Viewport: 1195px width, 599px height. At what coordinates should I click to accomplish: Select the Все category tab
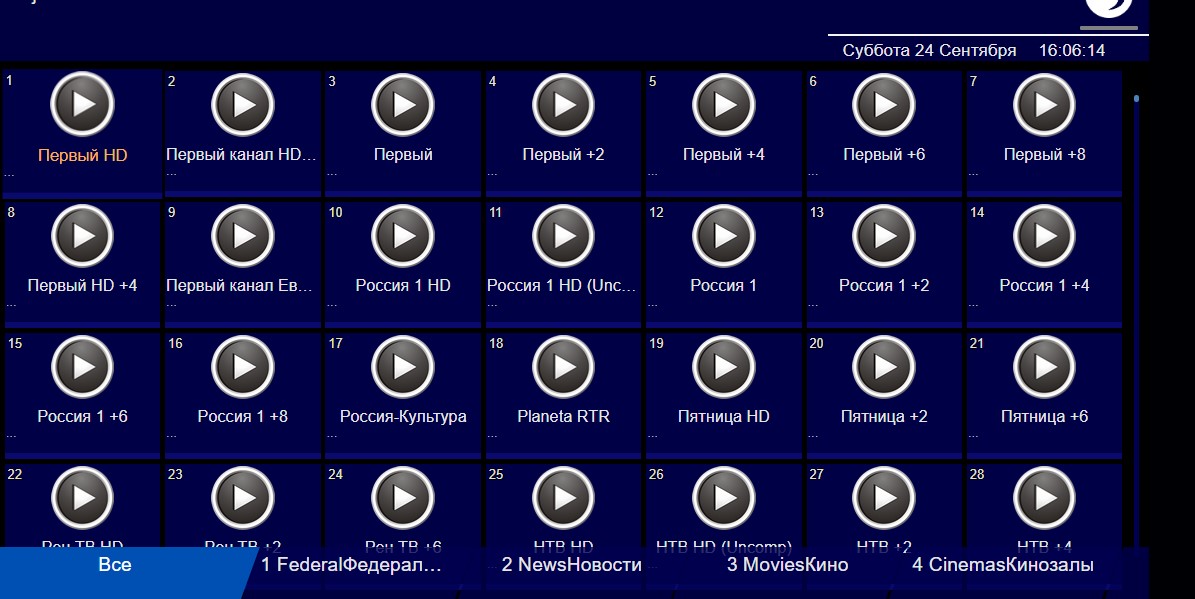pos(115,565)
